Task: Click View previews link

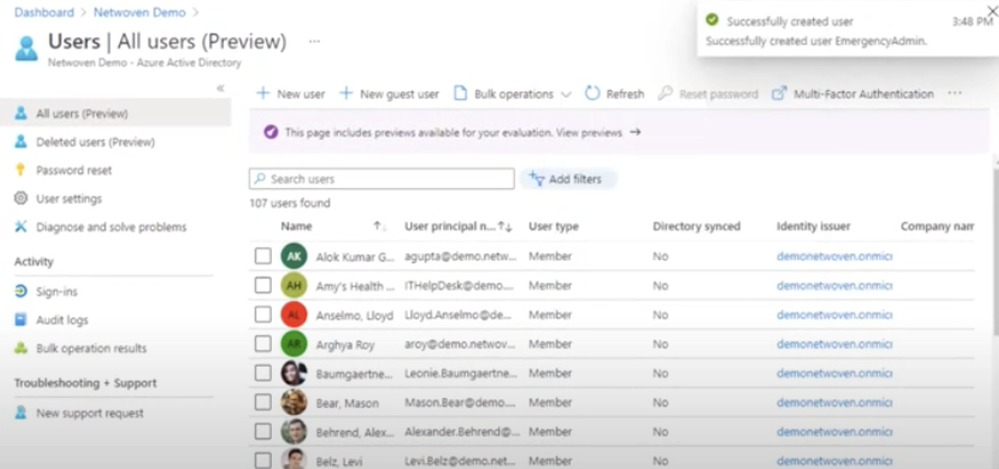Action: tap(589, 133)
